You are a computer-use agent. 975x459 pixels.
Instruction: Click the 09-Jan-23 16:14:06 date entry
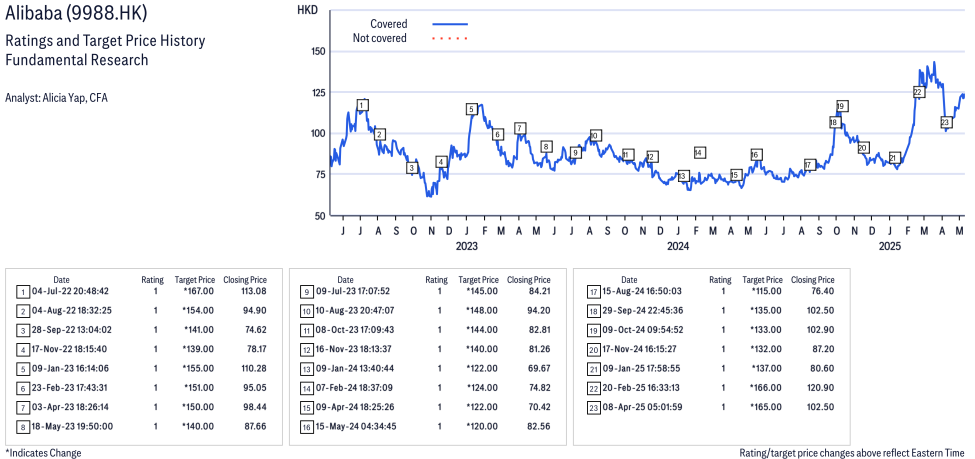(x=72, y=368)
